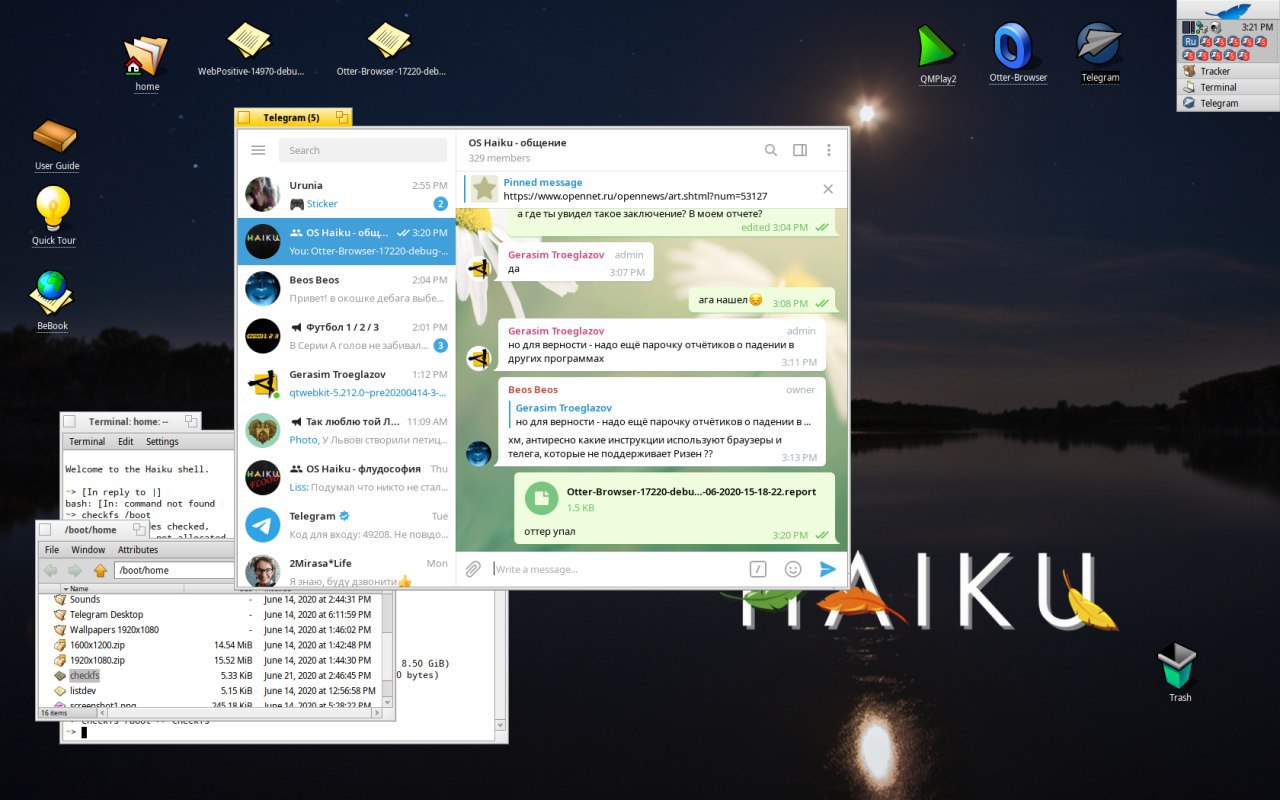Screen dimensions: 1280x800
Task: Click the Tracker window vertical scrollbar down arrow
Action: pos(388,701)
